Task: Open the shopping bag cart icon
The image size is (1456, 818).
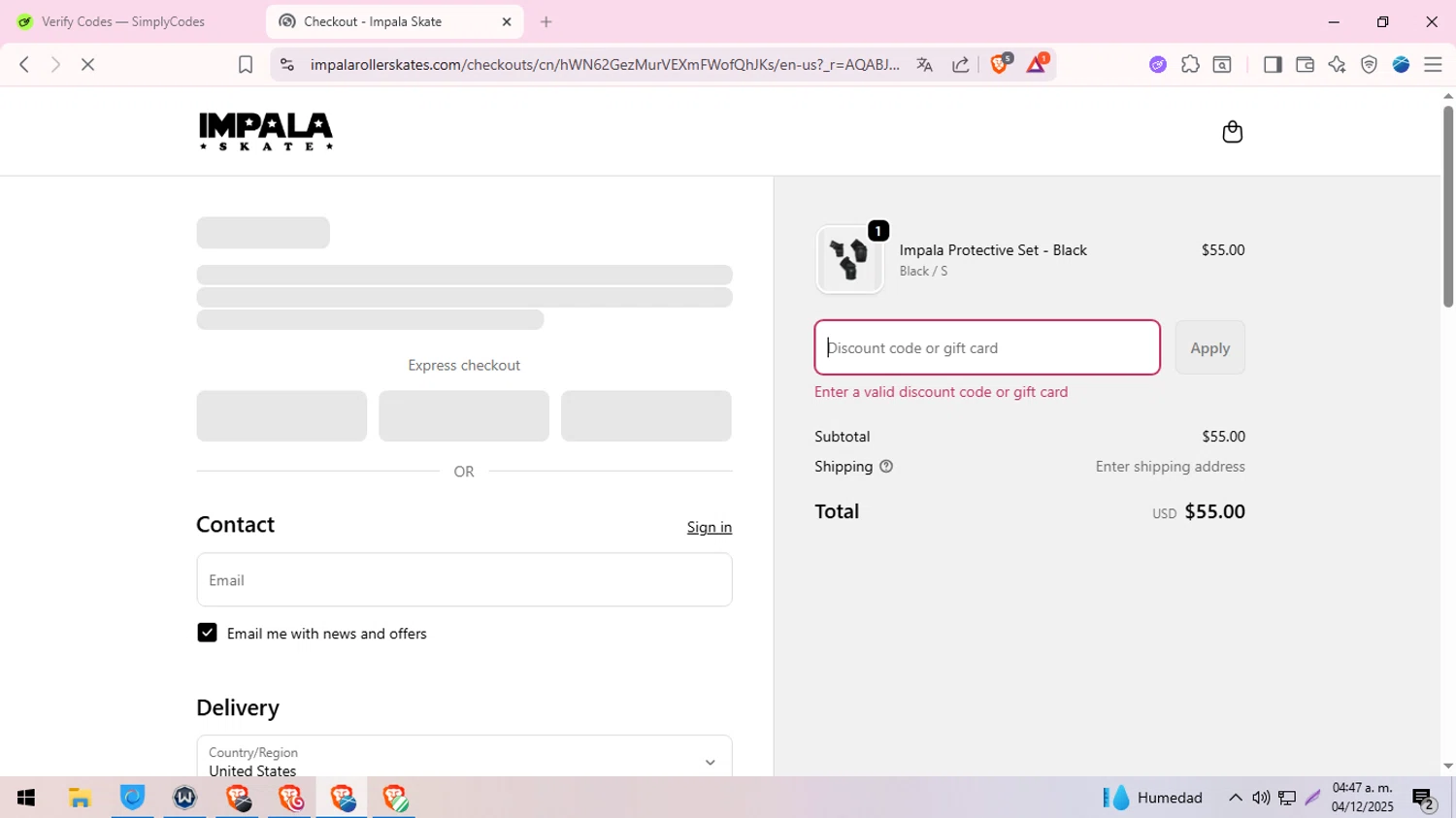Action: click(x=1232, y=131)
